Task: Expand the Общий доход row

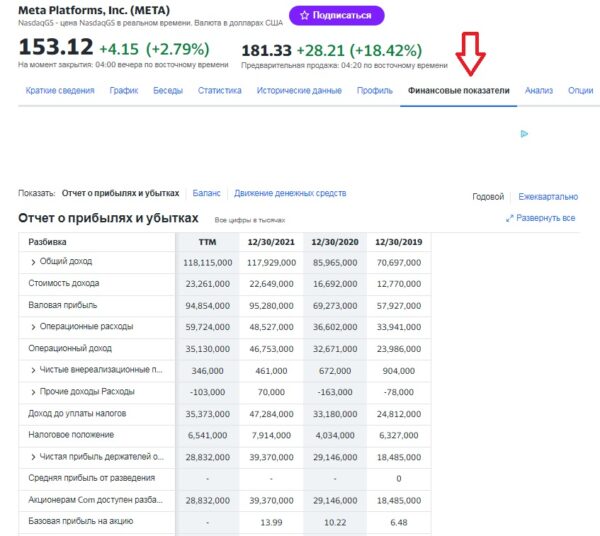Action: click(x=33, y=262)
